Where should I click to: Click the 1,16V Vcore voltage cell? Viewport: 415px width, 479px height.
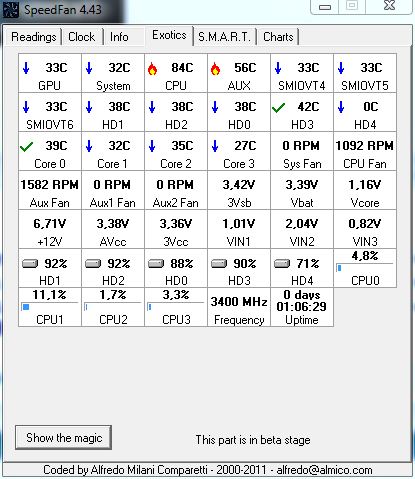pos(365,190)
